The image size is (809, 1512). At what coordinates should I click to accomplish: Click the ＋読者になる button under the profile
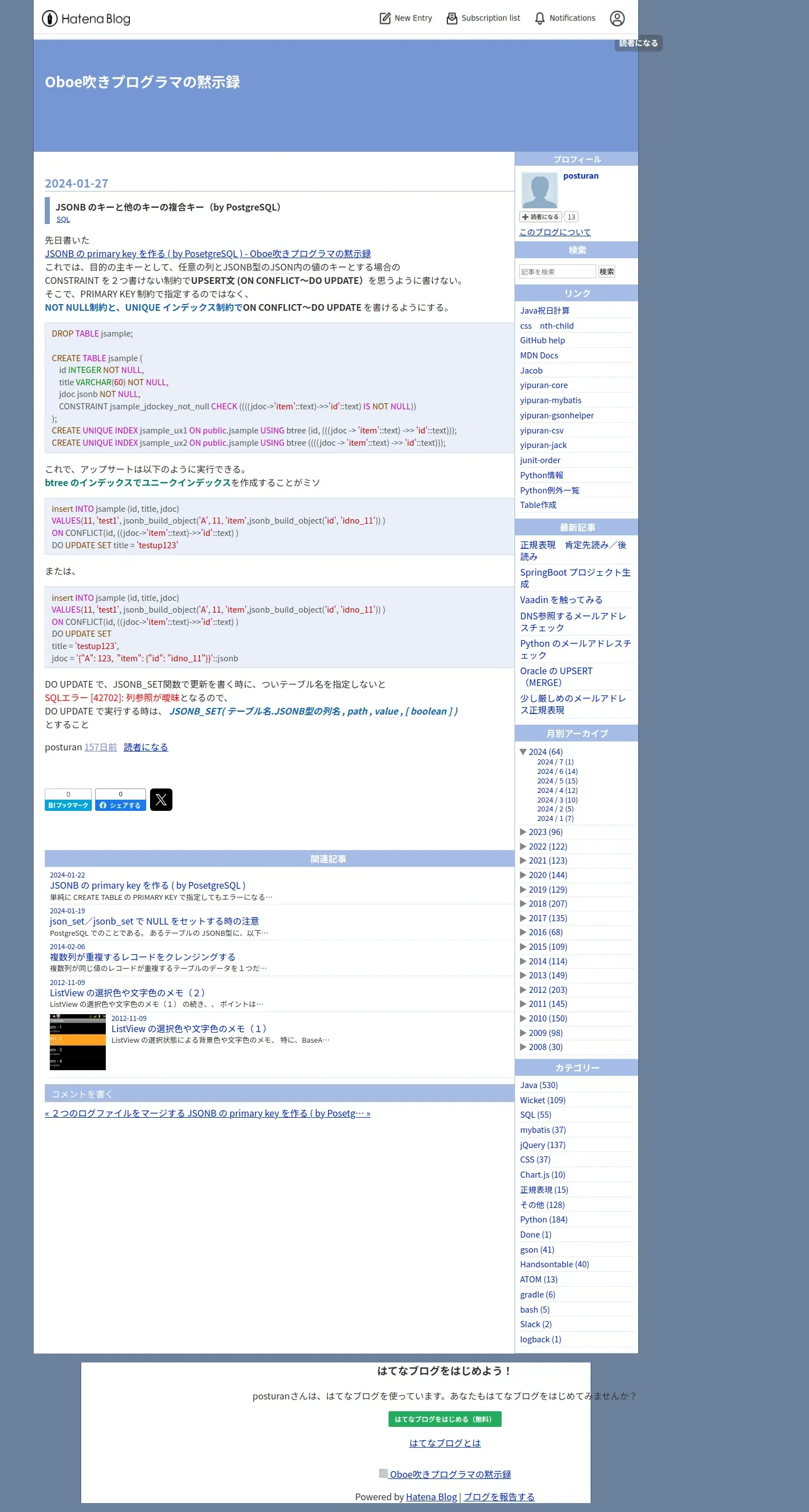tap(540, 217)
